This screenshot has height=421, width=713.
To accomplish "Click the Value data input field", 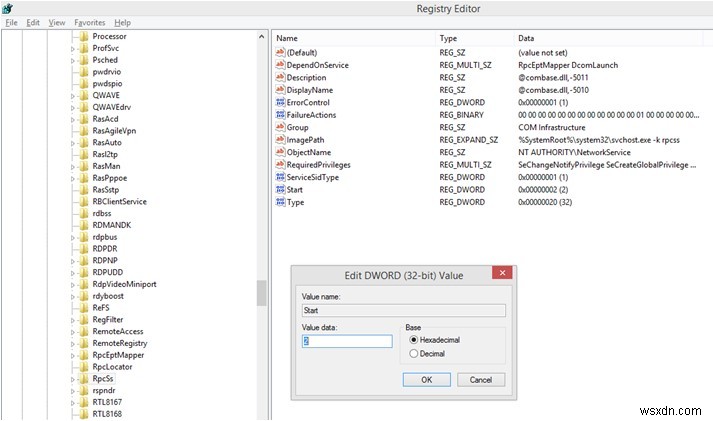I will click(347, 341).
